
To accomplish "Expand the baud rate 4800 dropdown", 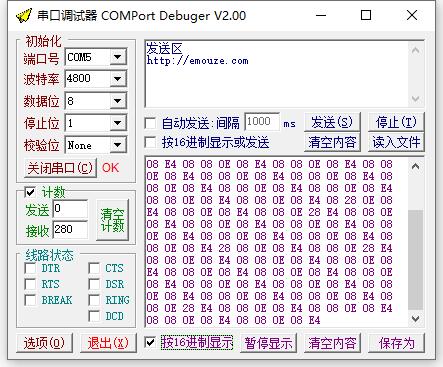I will (118, 79).
